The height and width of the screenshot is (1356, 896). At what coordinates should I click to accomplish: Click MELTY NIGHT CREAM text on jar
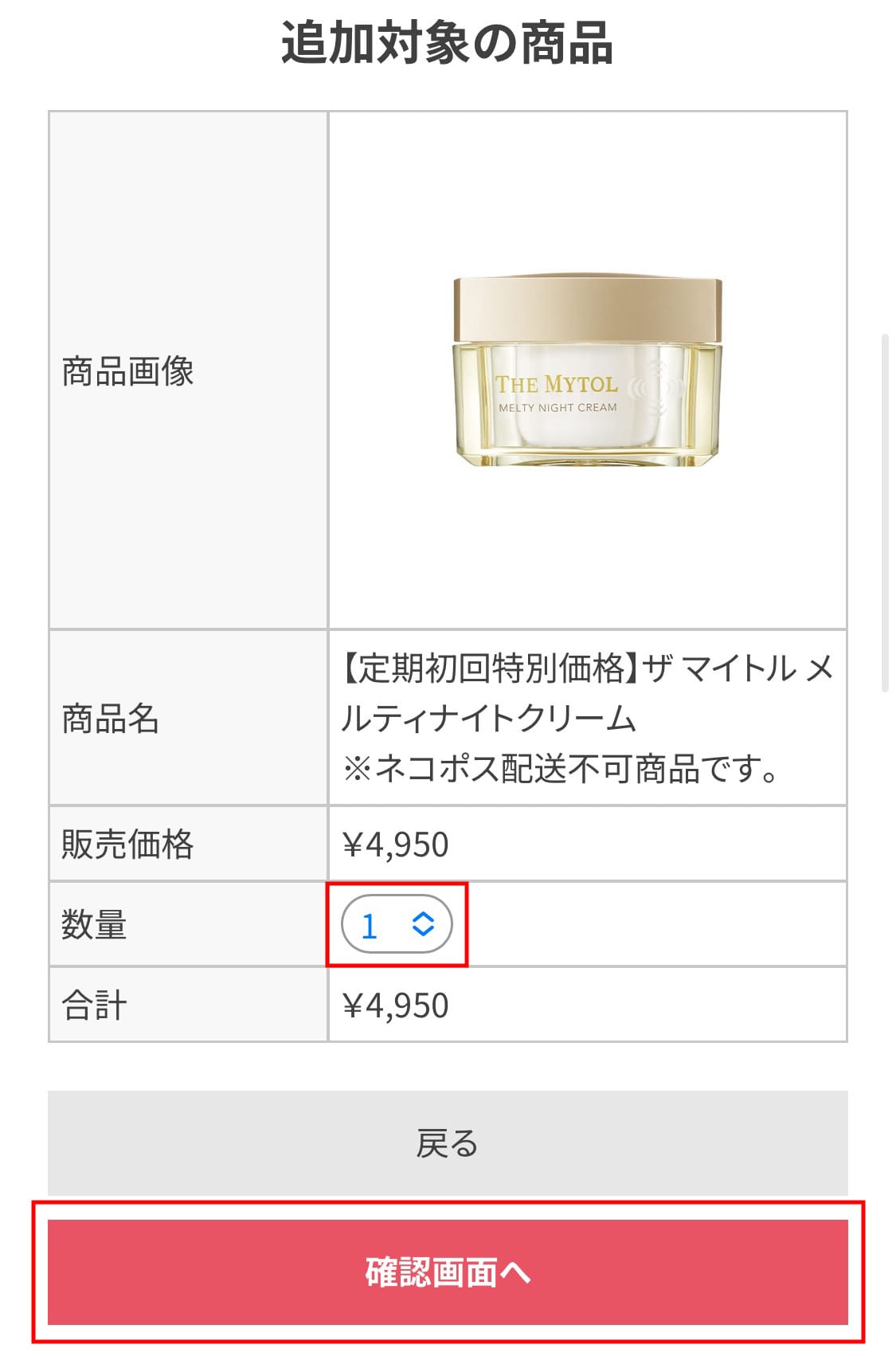[x=558, y=407]
